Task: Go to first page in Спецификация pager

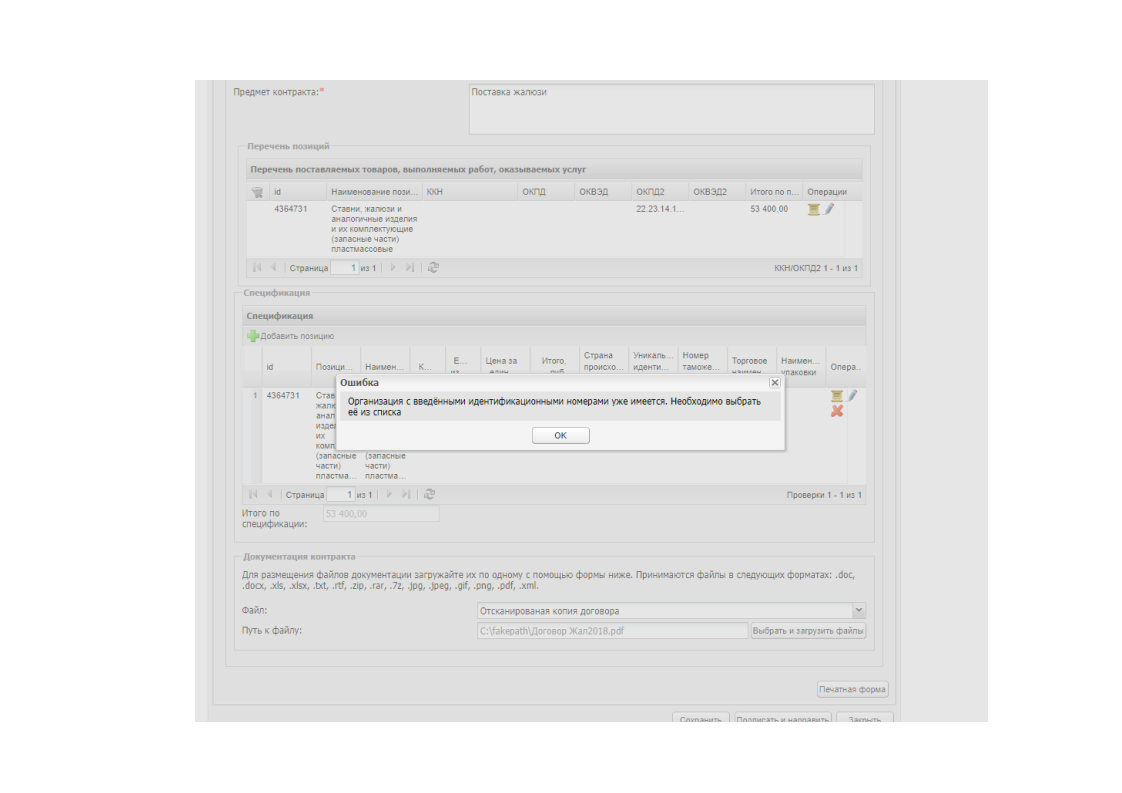Action: (253, 495)
